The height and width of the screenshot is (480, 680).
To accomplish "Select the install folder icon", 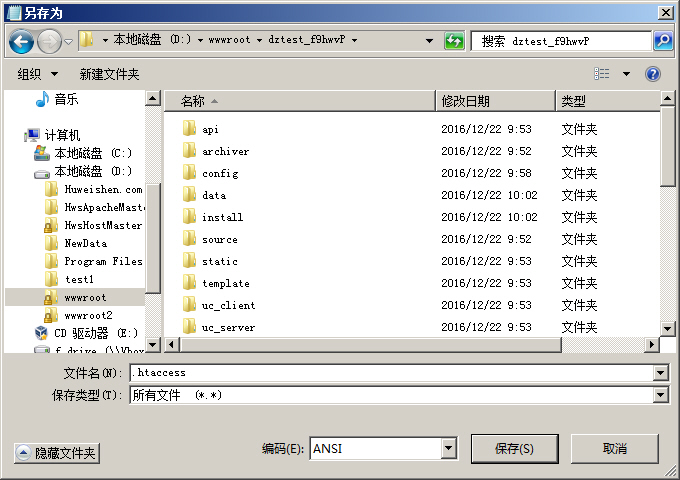I will pos(189,217).
